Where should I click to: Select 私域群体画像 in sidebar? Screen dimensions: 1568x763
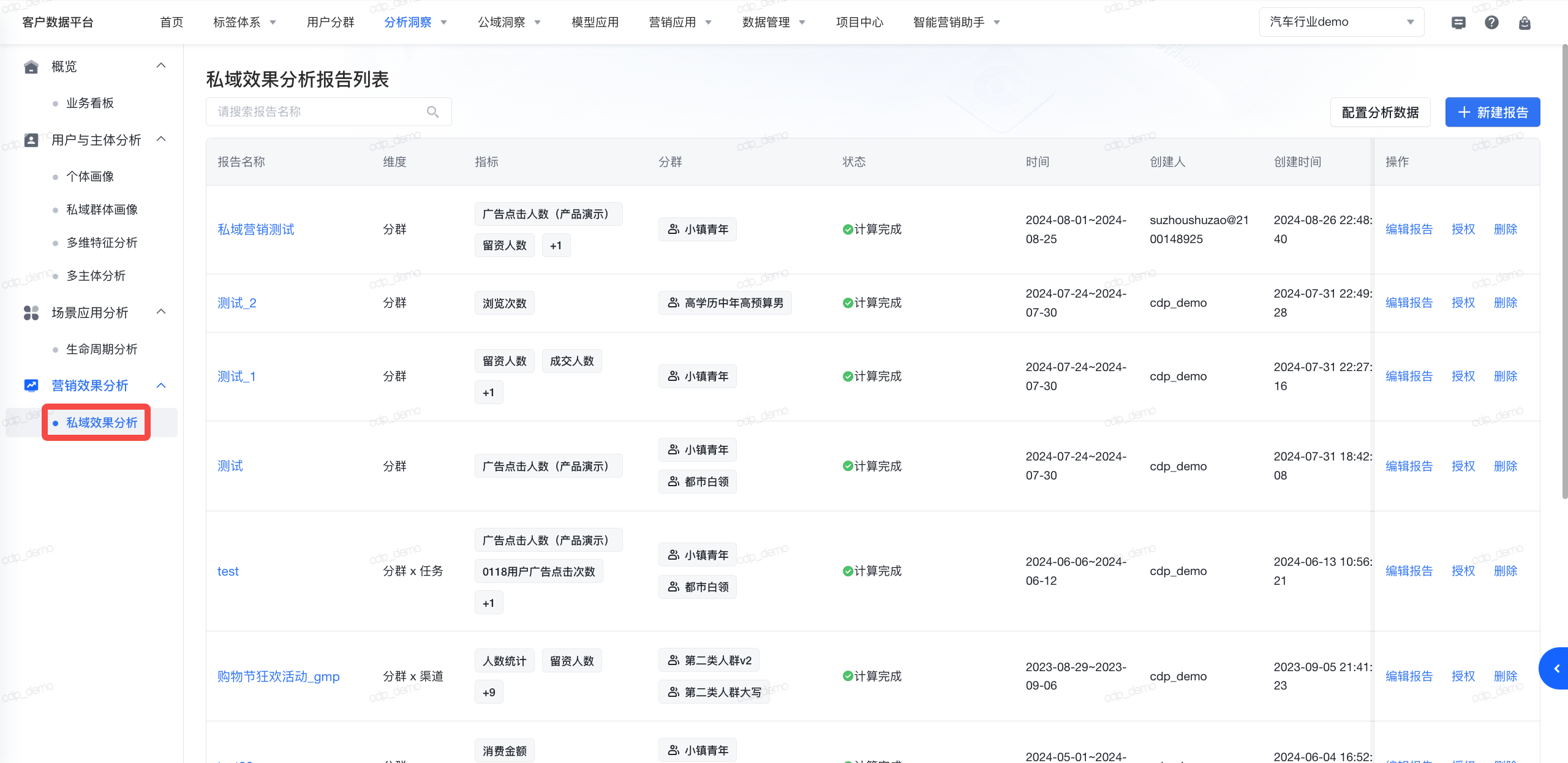tap(102, 209)
